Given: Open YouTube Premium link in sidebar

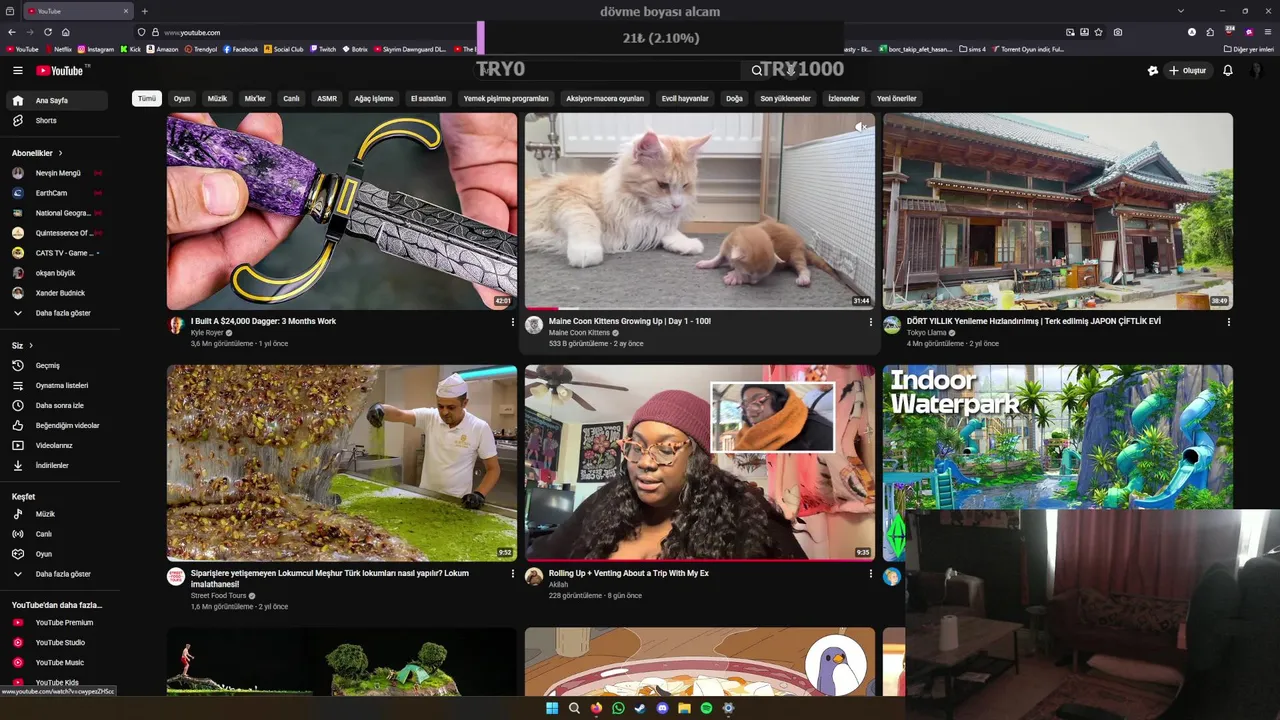Looking at the screenshot, I should [x=56, y=622].
